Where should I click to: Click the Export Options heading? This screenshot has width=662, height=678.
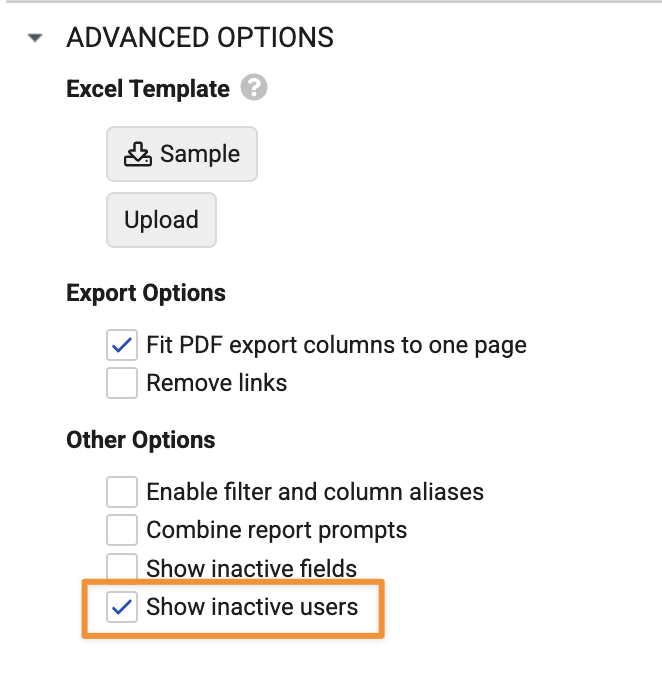[x=146, y=294]
